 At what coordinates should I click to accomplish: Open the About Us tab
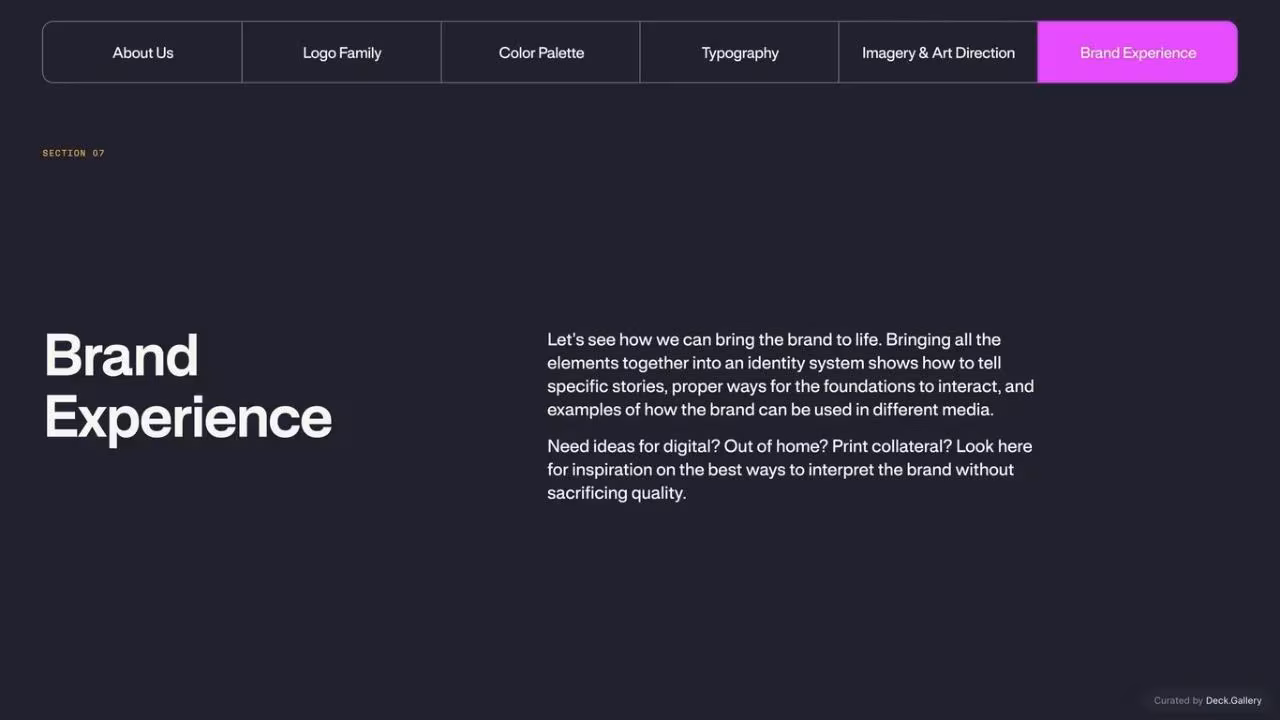[142, 52]
